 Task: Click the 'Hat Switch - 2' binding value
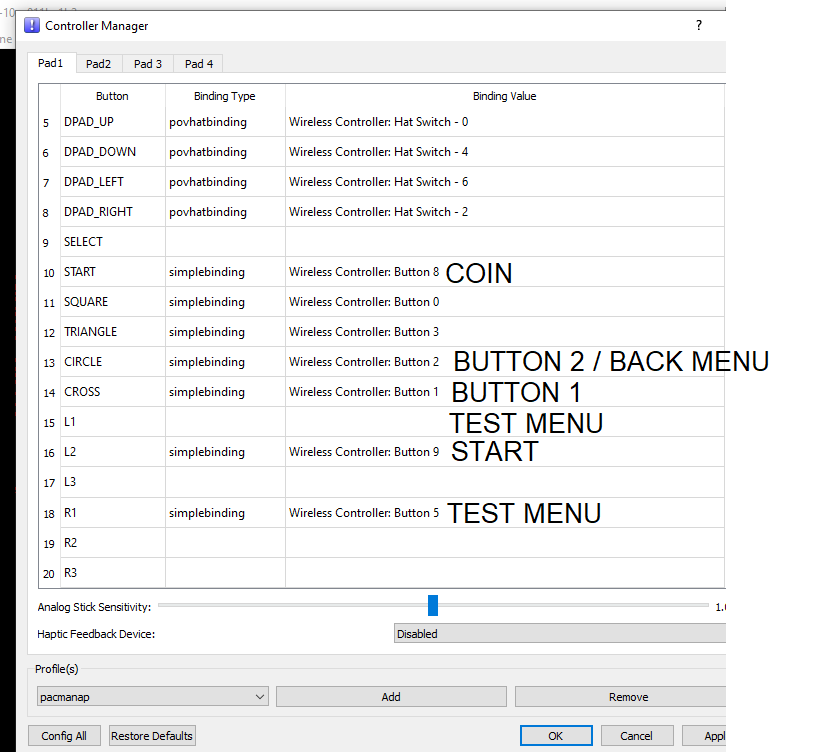[505, 212]
